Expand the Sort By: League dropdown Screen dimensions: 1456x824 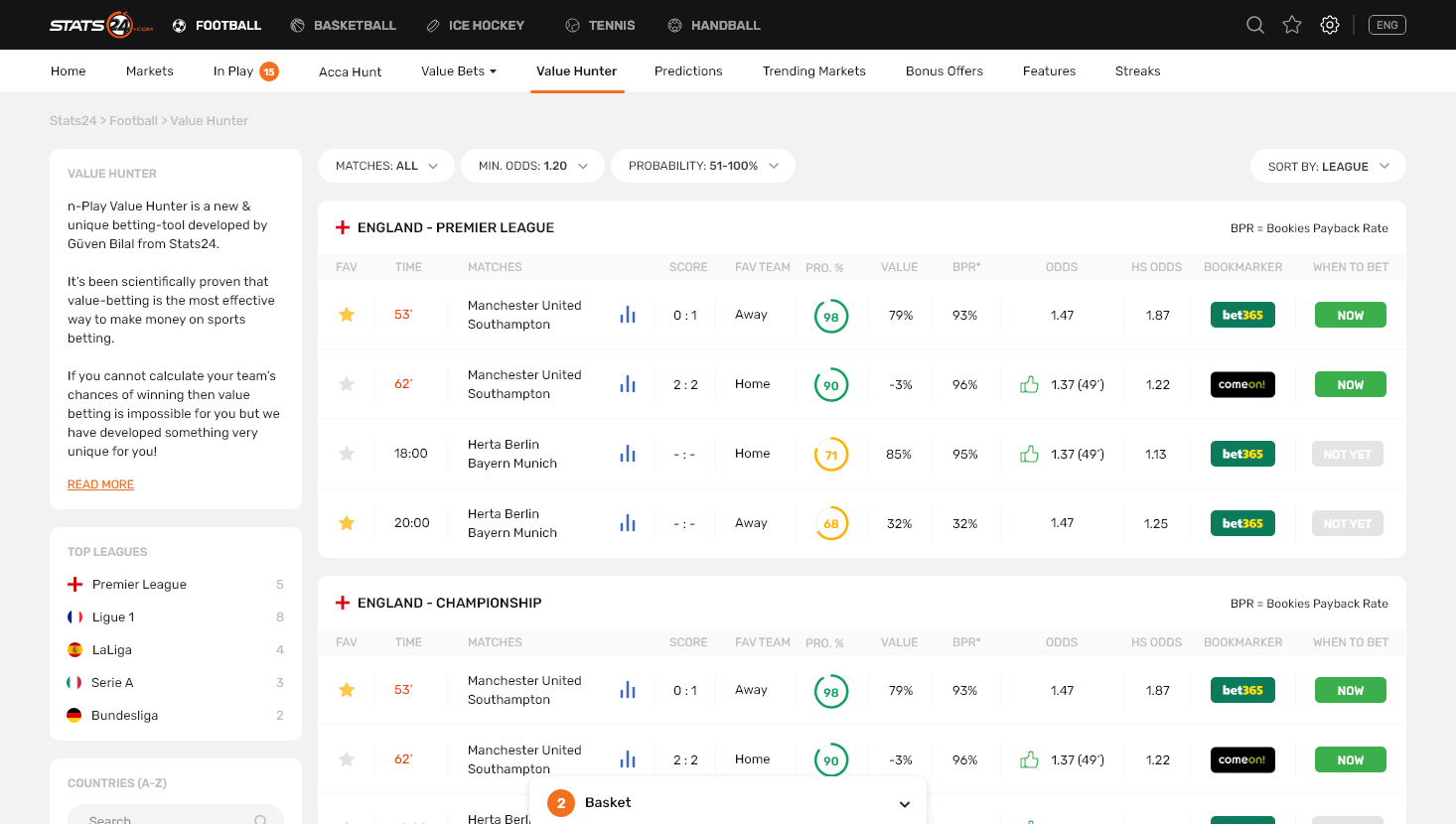click(1328, 166)
